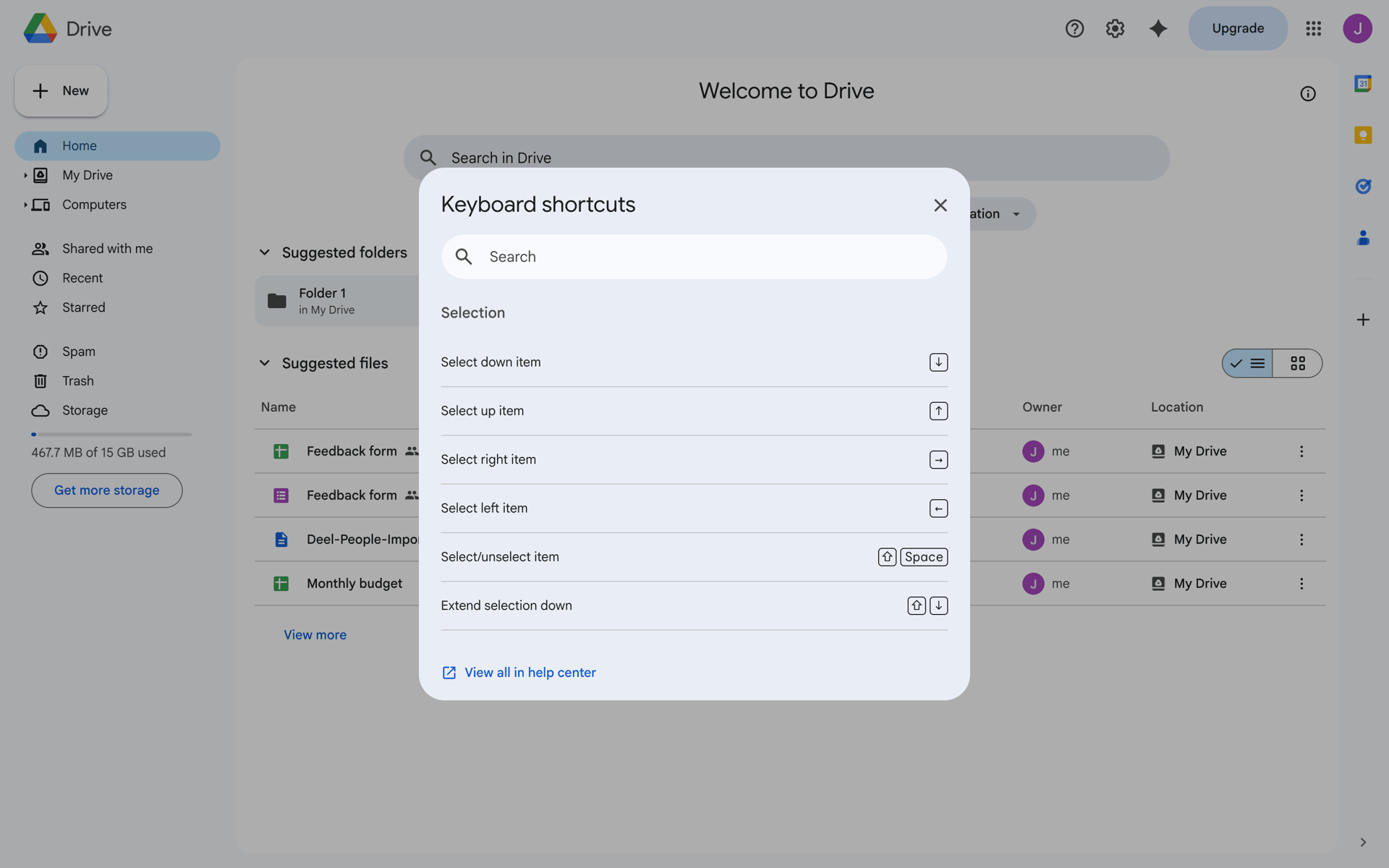The image size is (1389, 868).
Task: Open Google Keep side panel icon
Action: pos(1363,135)
